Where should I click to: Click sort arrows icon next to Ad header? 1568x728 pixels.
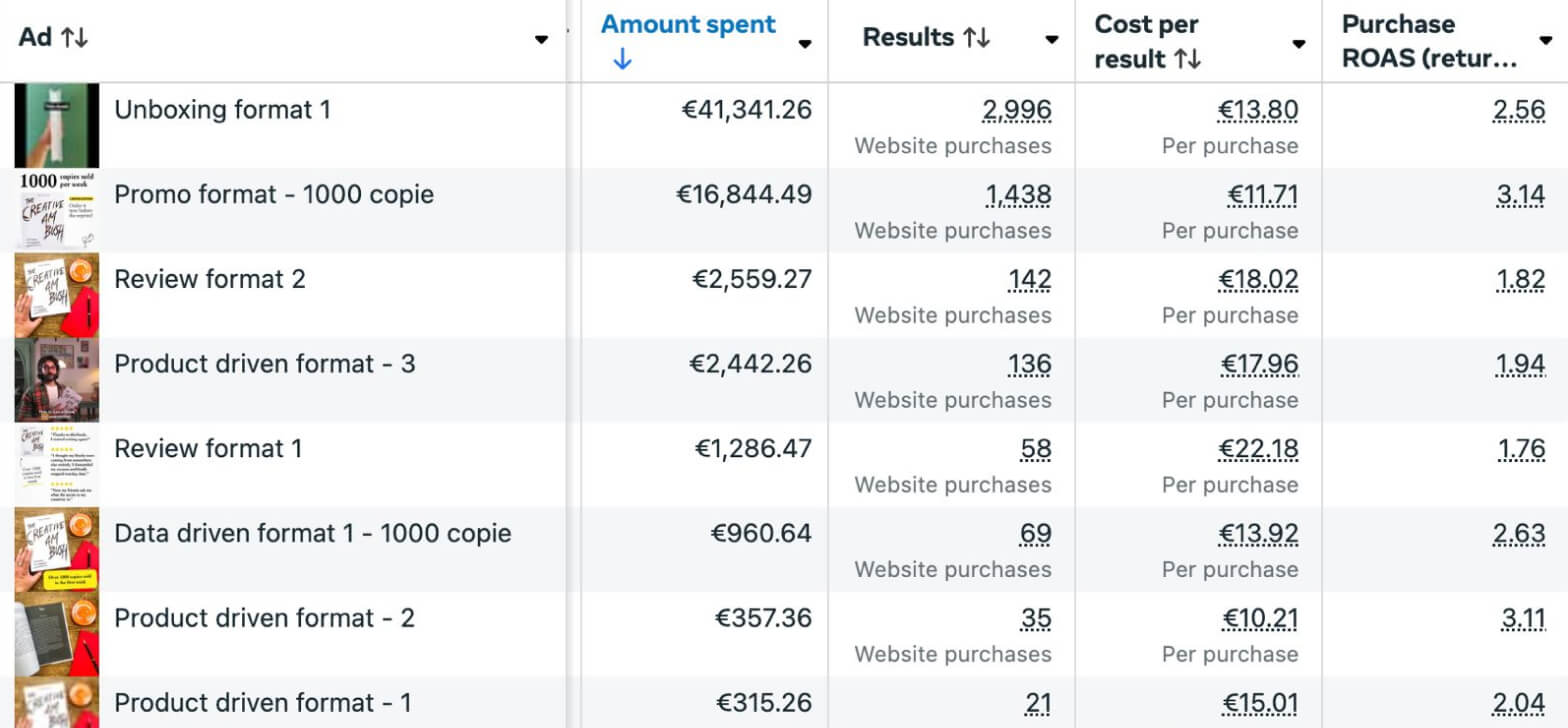(75, 39)
